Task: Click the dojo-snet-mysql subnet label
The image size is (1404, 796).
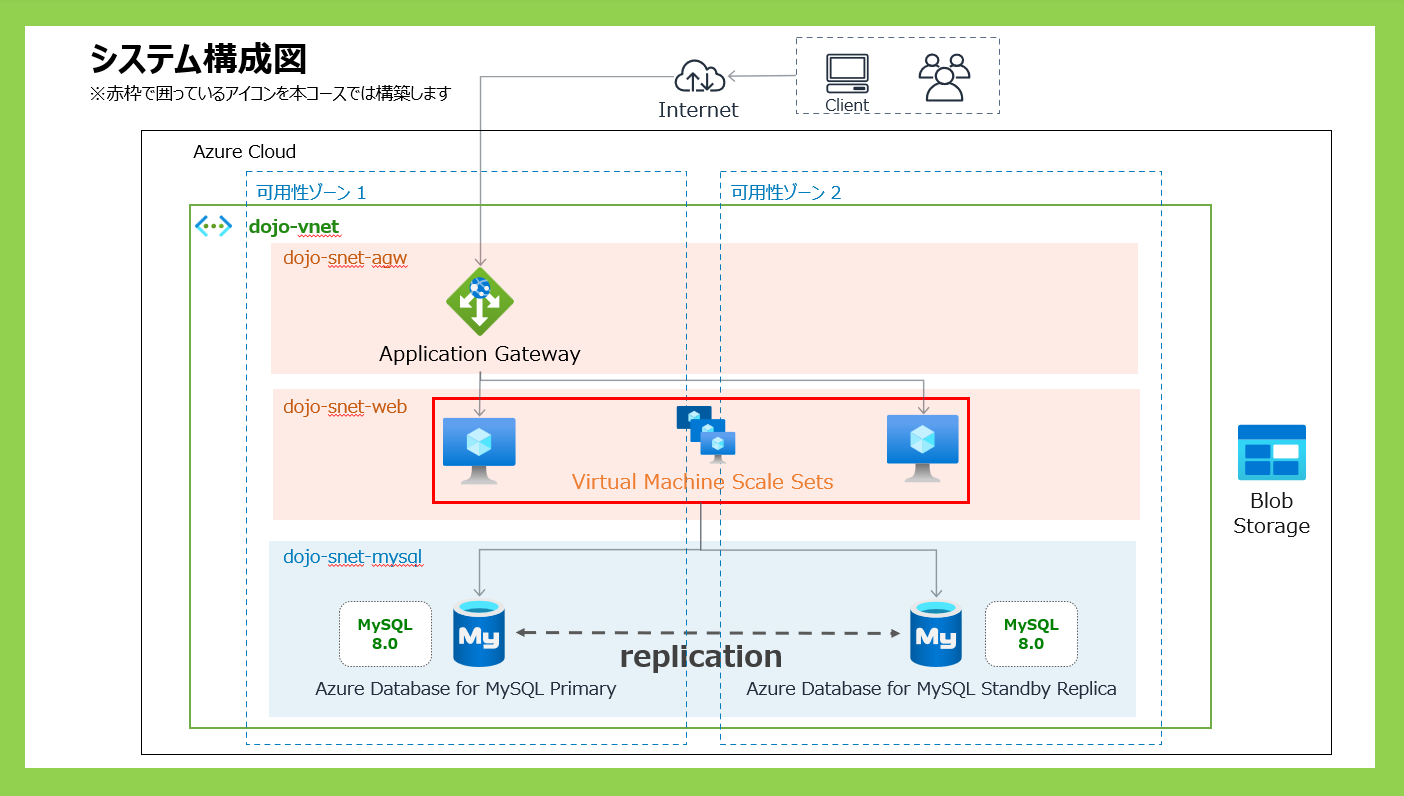Action: (353, 558)
